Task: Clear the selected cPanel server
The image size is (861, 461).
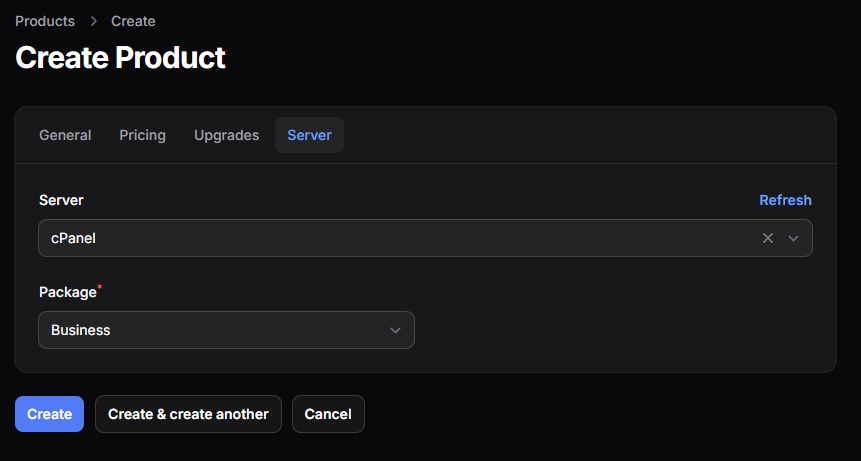Action: pos(768,238)
